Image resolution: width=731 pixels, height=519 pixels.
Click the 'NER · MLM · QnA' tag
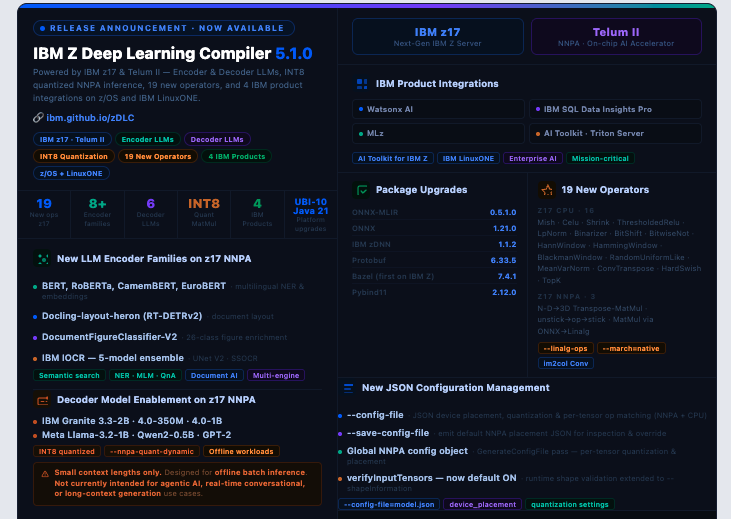tap(145, 375)
